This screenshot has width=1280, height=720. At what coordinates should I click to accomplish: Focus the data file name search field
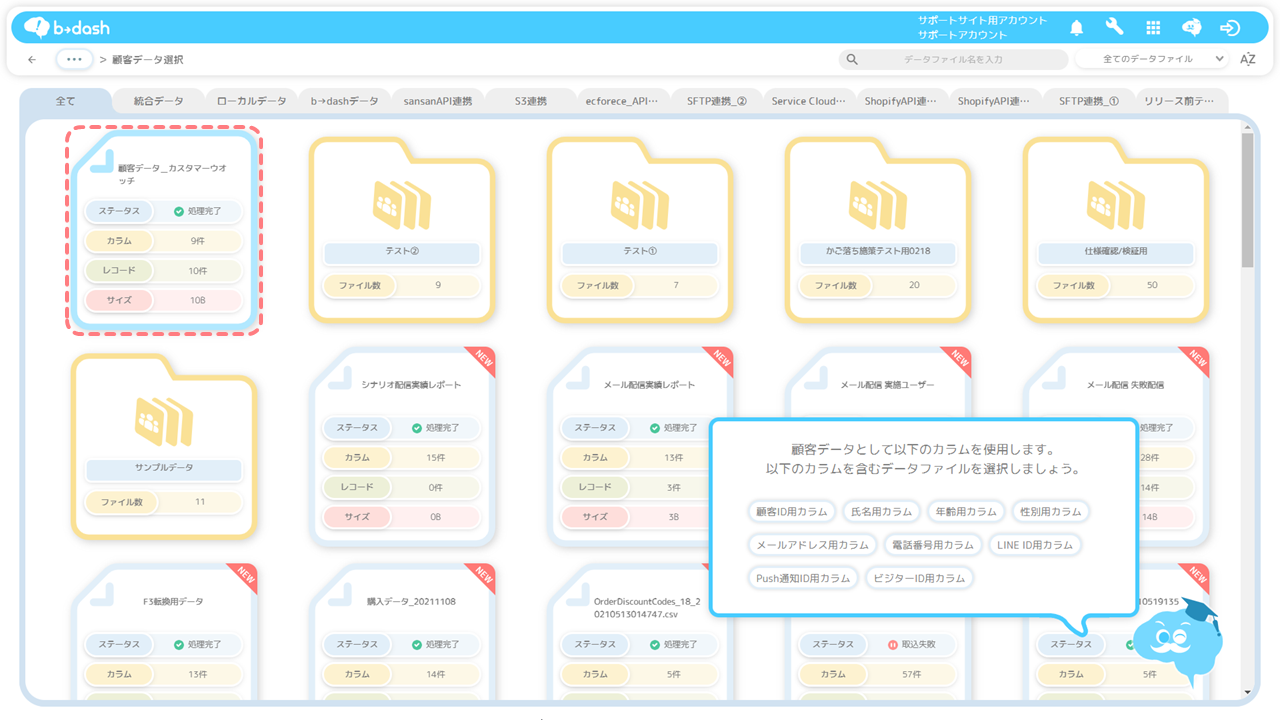(953, 60)
